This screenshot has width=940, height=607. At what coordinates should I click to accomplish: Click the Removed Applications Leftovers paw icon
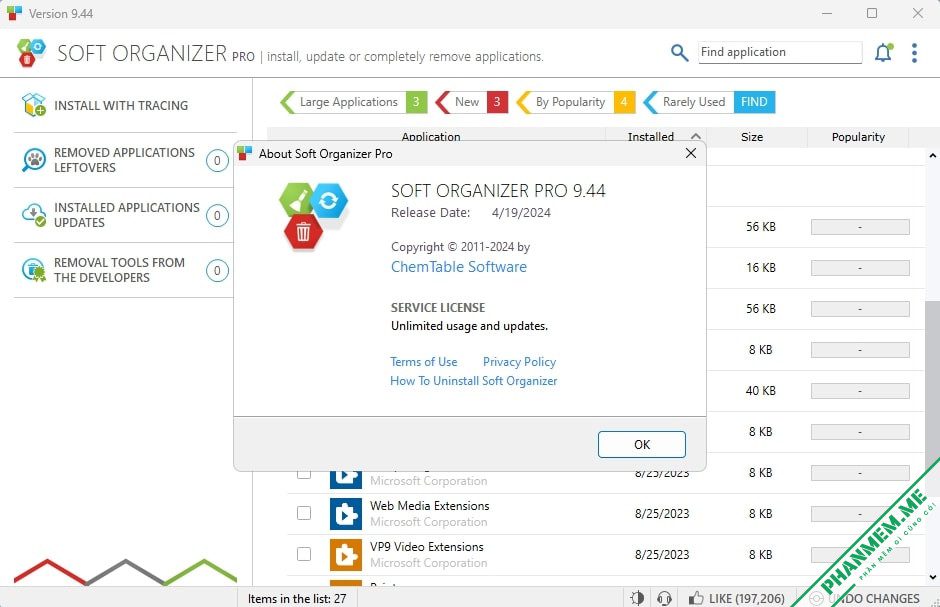pos(34,160)
